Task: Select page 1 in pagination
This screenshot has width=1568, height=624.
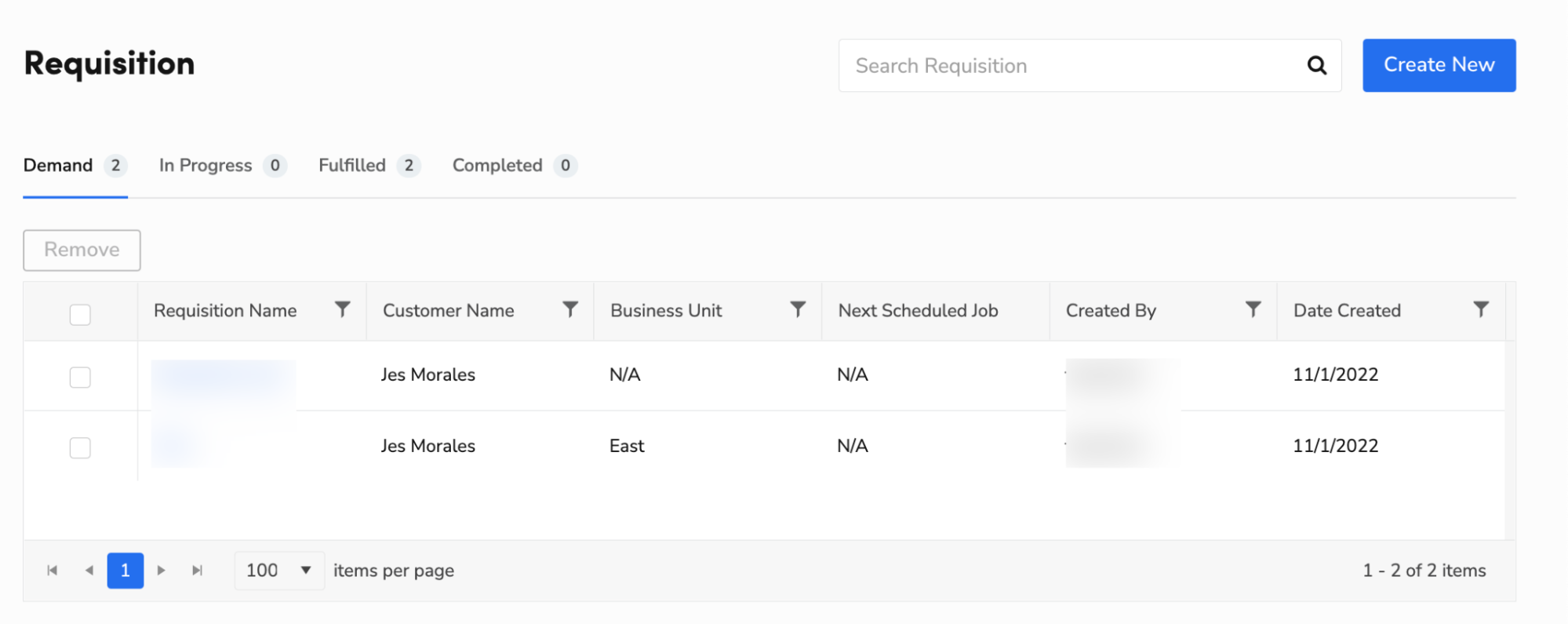Action: tap(126, 571)
